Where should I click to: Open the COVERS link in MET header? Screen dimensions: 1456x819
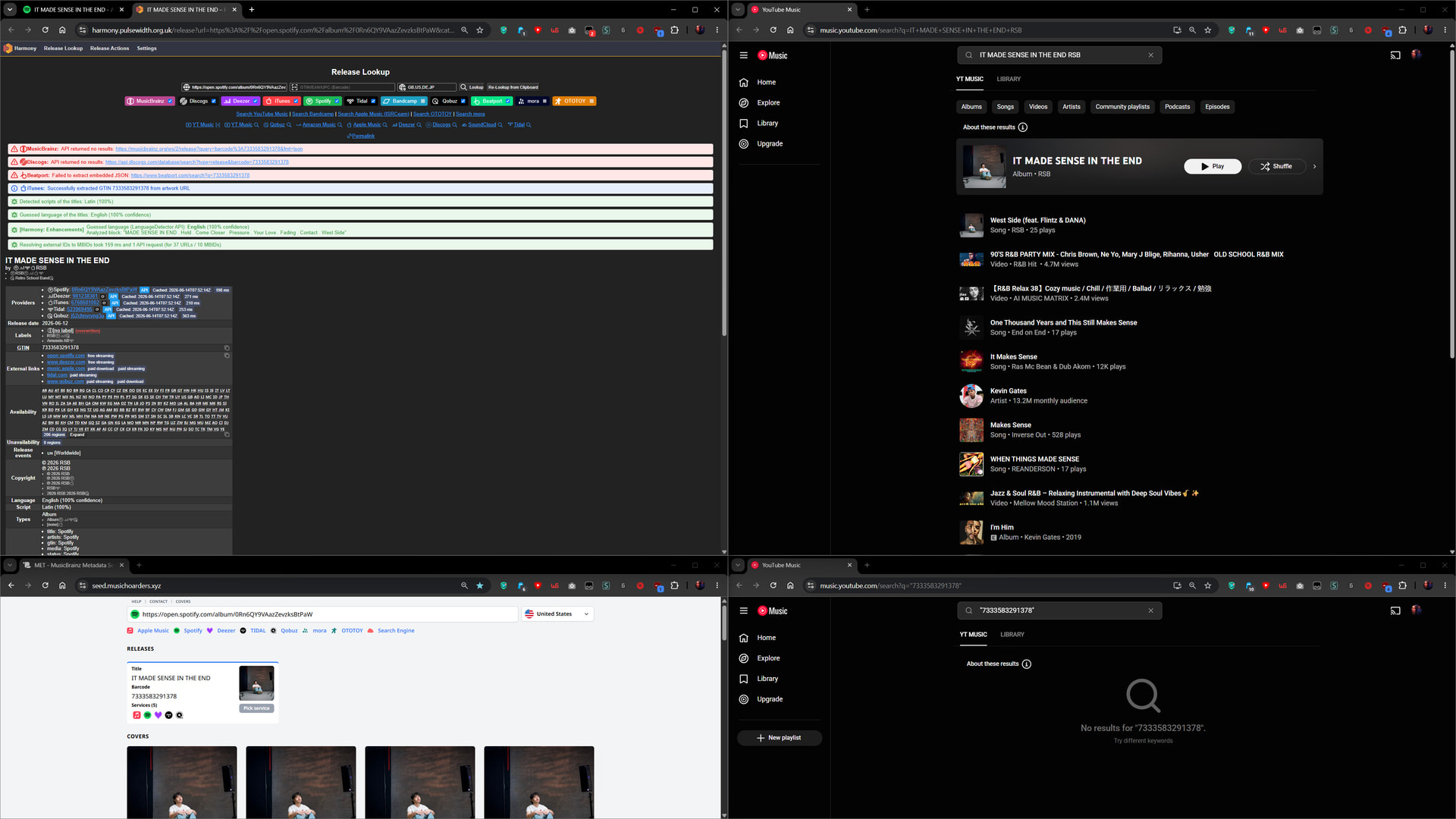coord(183,601)
